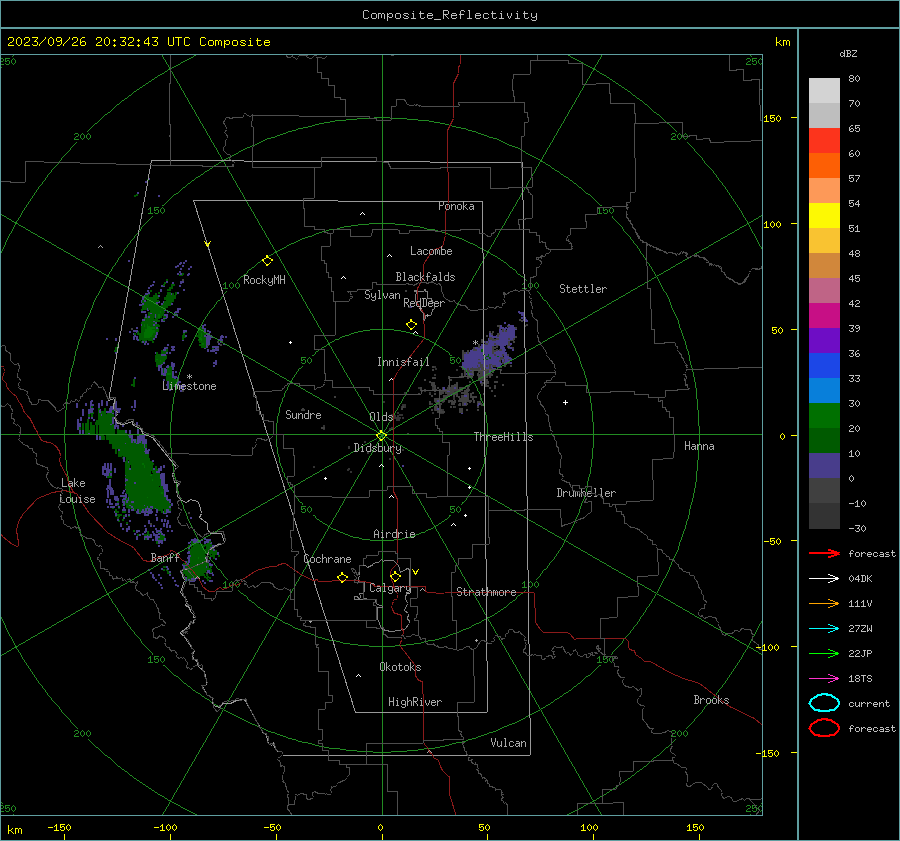Click the bright green 30 dBZ swatch
Viewport: 900px width, 841px height.
[x=824, y=415]
